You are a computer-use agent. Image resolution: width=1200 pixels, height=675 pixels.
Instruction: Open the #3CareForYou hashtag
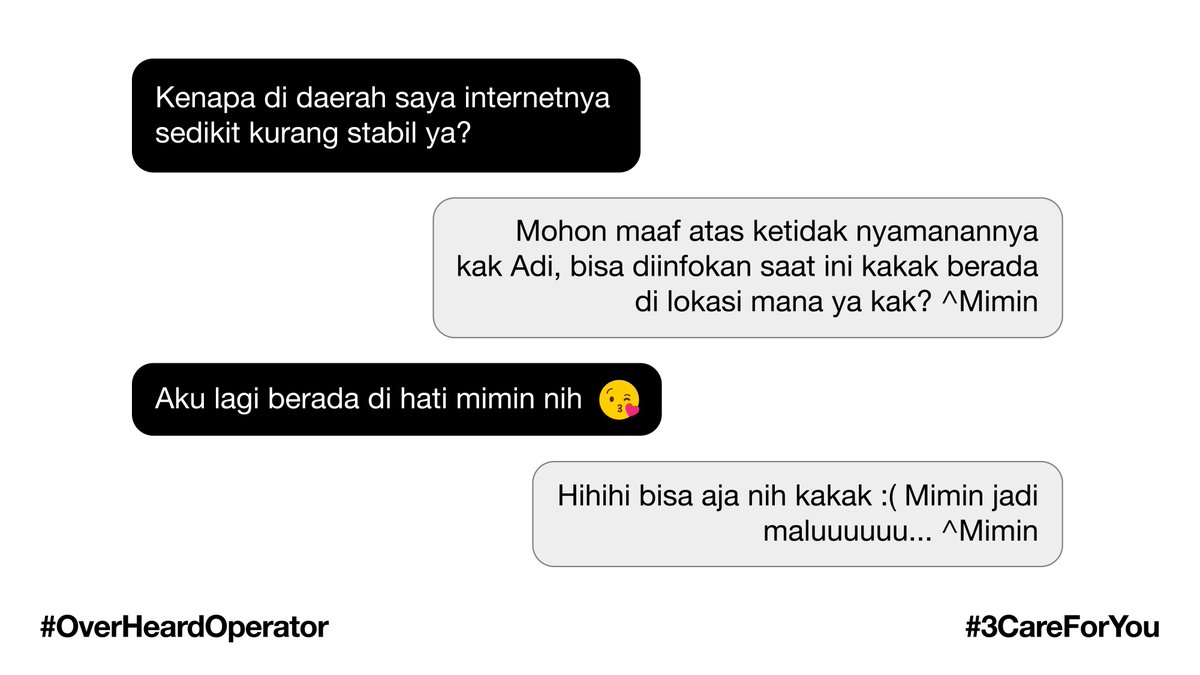pyautogui.click(x=1062, y=628)
